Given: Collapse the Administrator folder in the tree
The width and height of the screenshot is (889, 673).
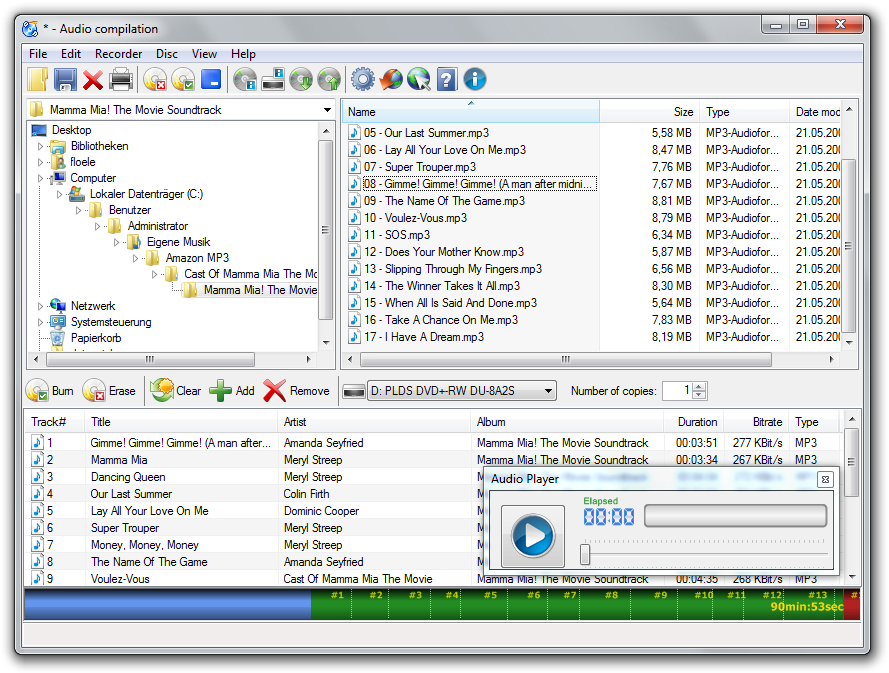Looking at the screenshot, I should coord(97,226).
